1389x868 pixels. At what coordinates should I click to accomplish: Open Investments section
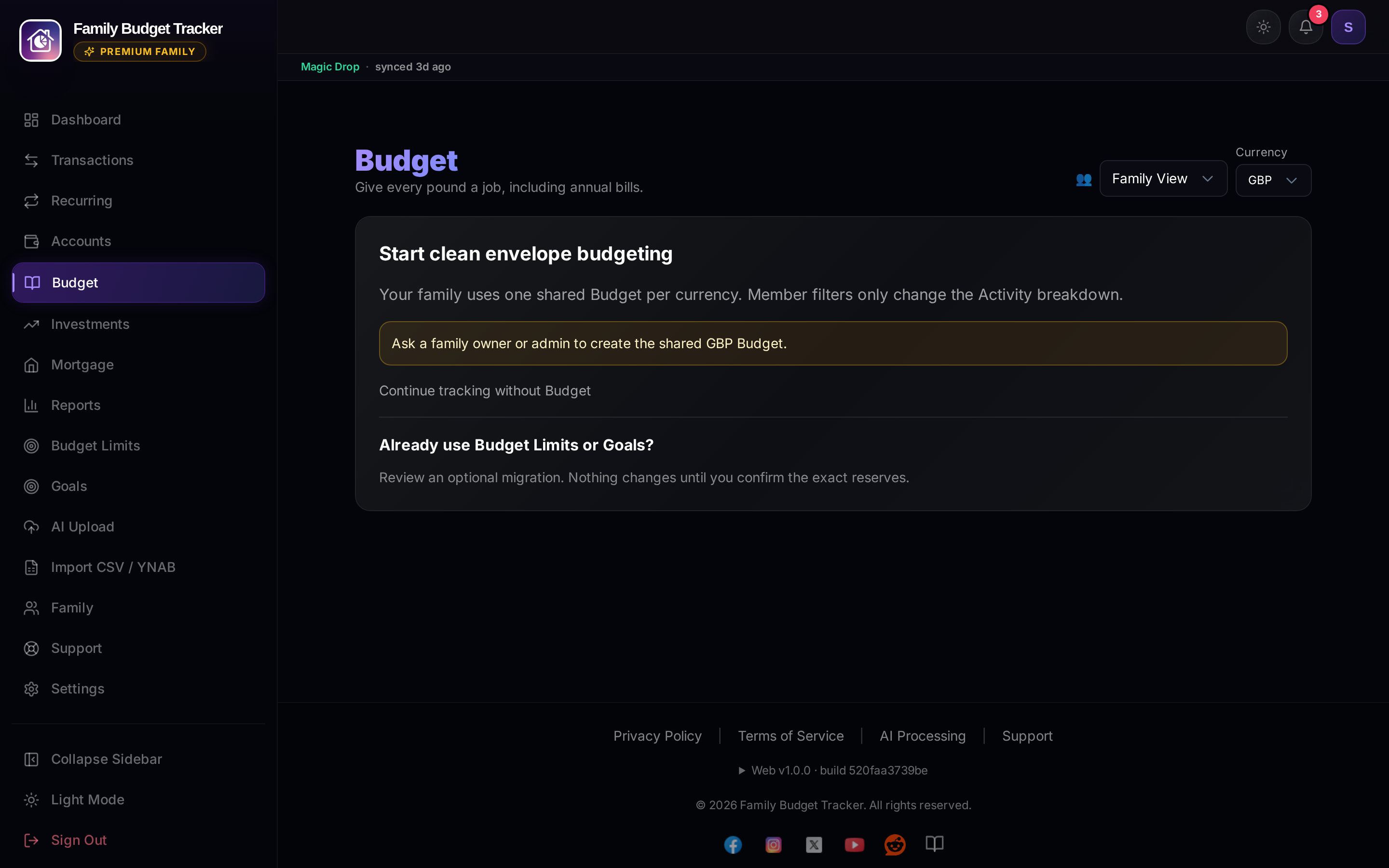pyautogui.click(x=138, y=324)
